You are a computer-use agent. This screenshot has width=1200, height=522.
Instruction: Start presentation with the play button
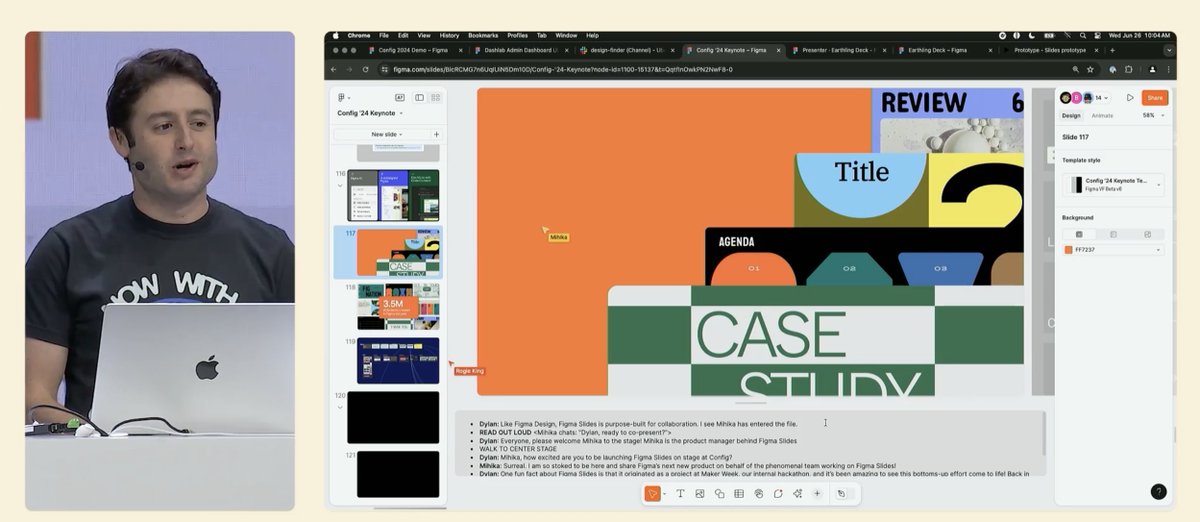tap(1130, 98)
